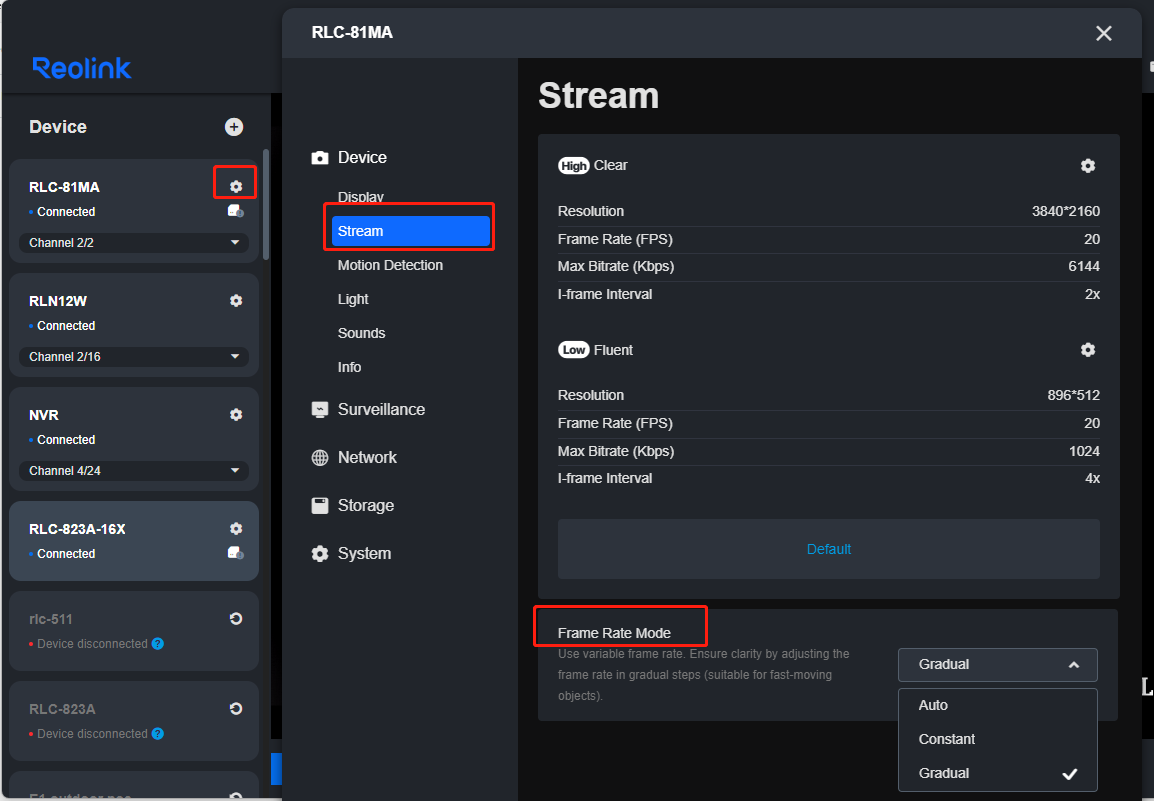Click the Stream page heading

point(598,96)
